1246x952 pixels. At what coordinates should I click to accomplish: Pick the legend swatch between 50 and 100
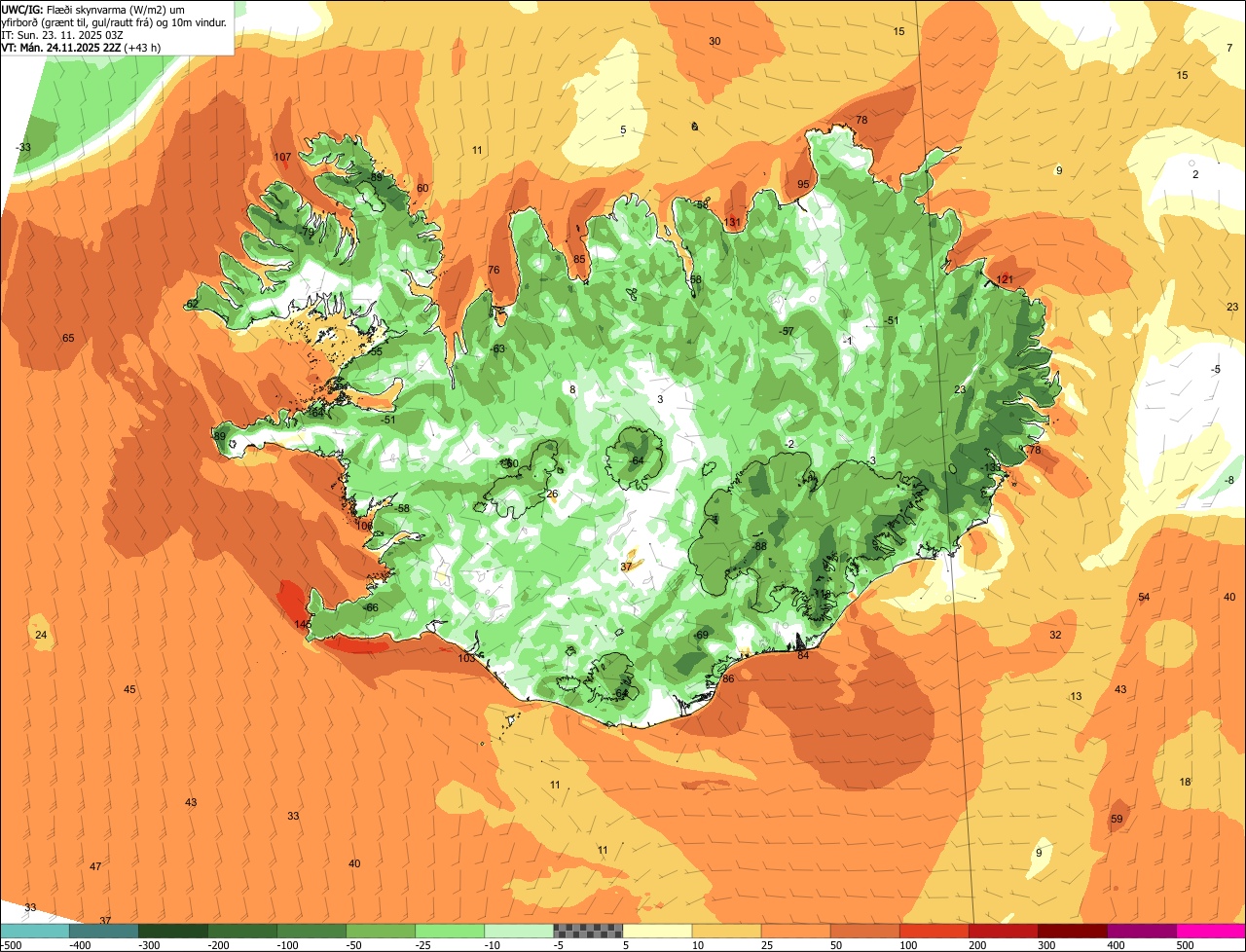pyautogui.click(x=864, y=931)
